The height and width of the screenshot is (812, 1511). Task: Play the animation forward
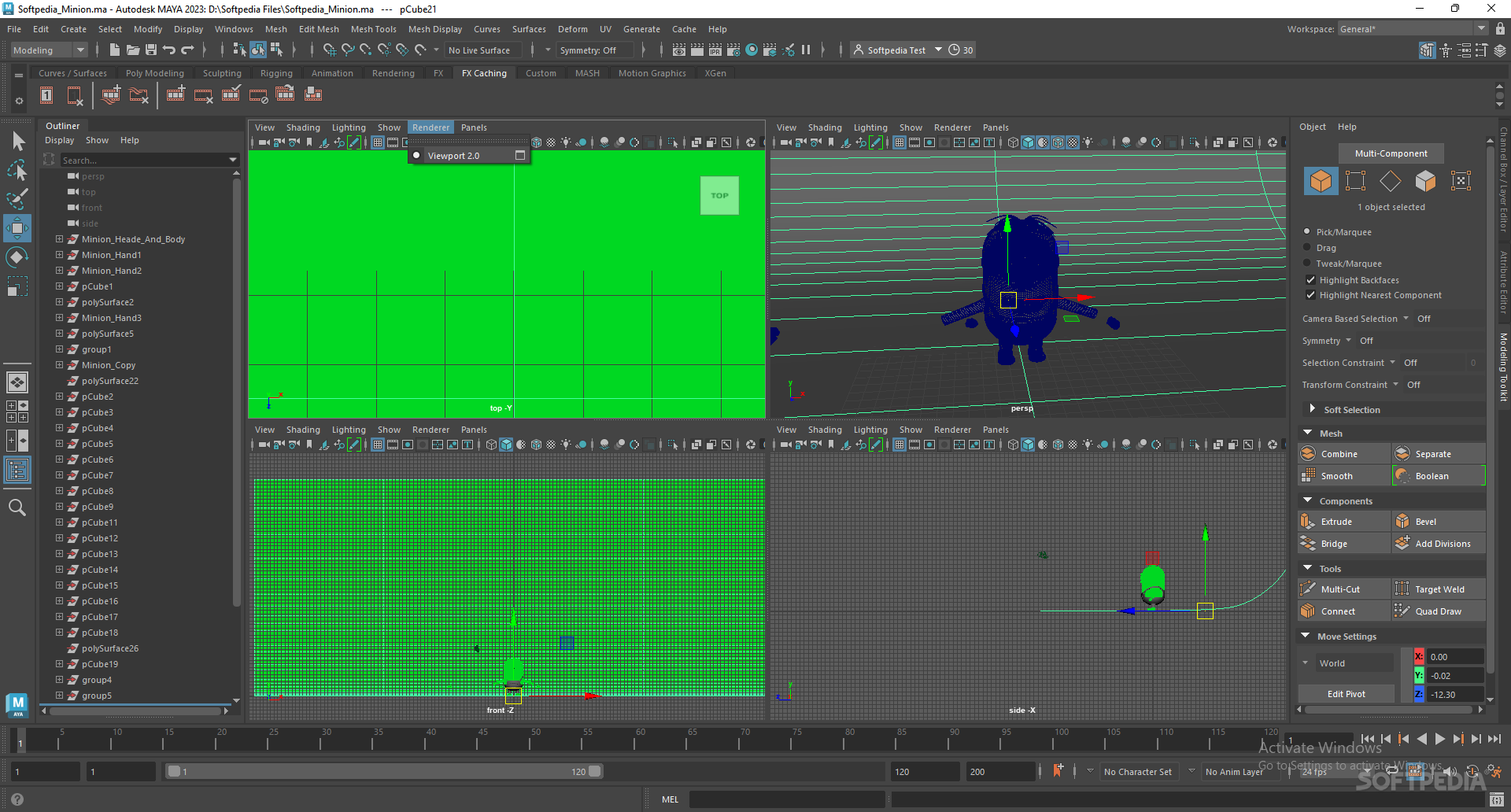(x=1439, y=739)
